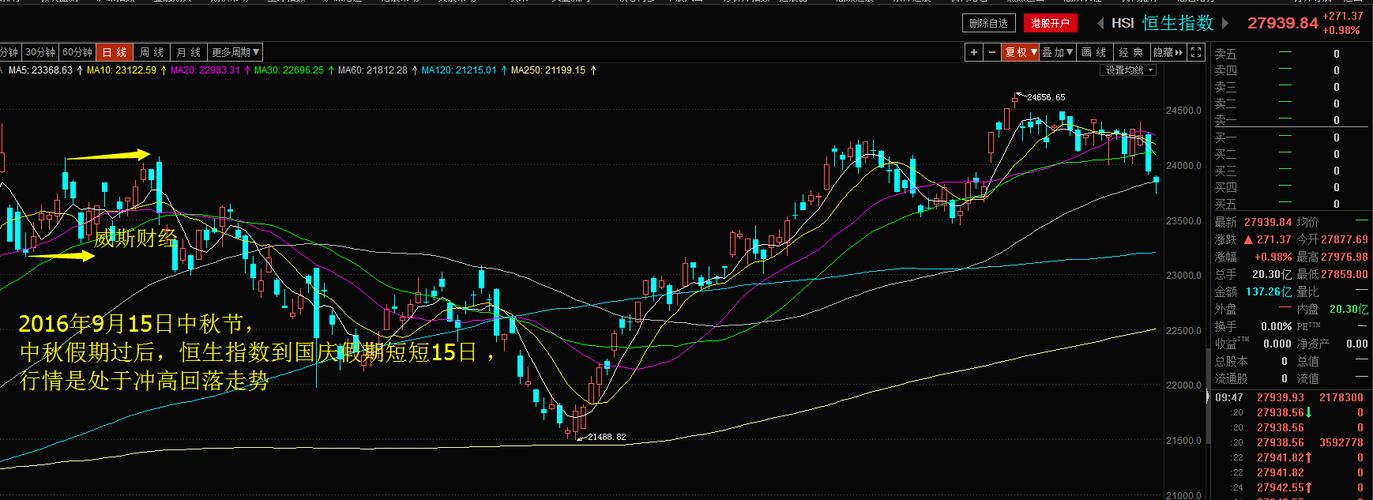The image size is (1373, 500).
Task: Click the 内盘 20.30亿 value
Action: 1349,309
